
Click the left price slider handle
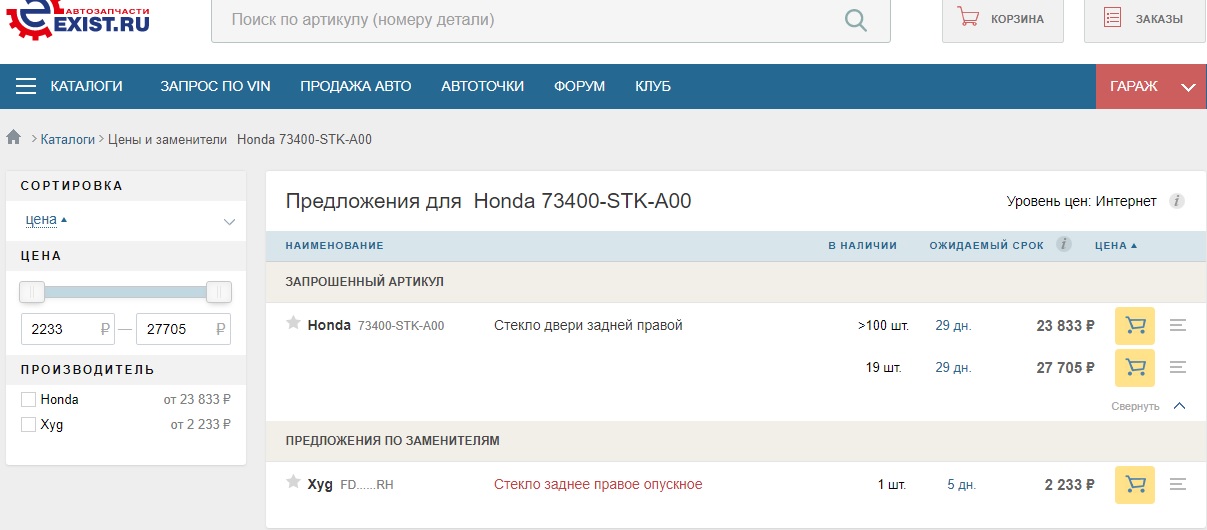[32, 292]
